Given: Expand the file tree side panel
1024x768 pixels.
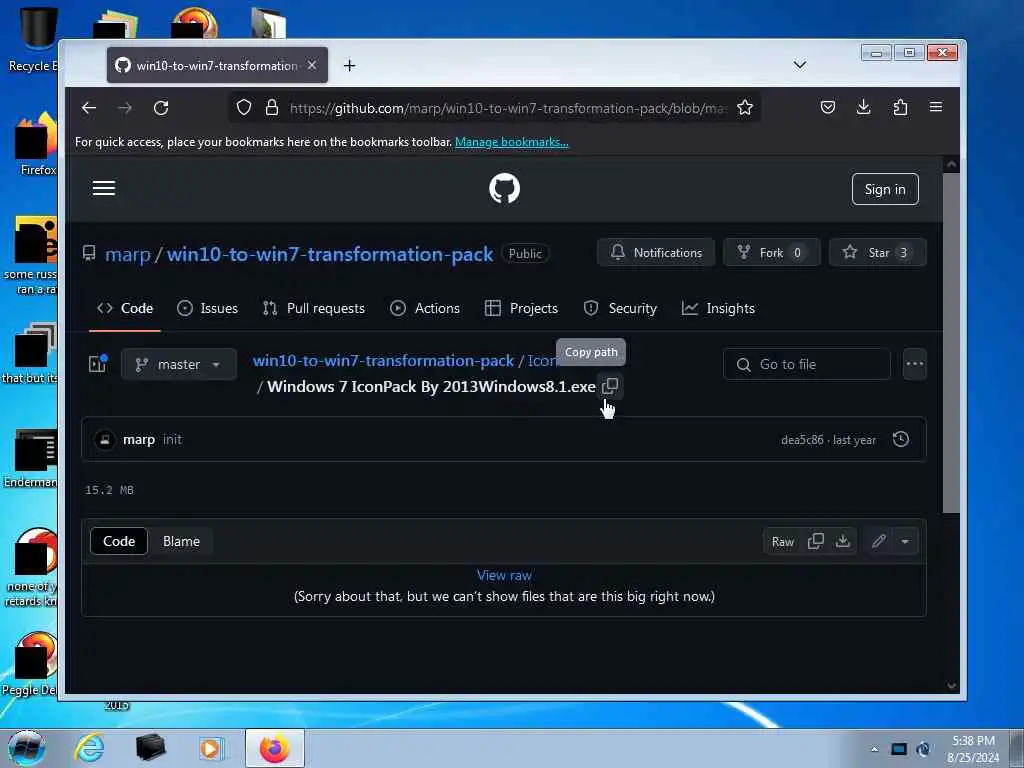Looking at the screenshot, I should click(x=97, y=364).
